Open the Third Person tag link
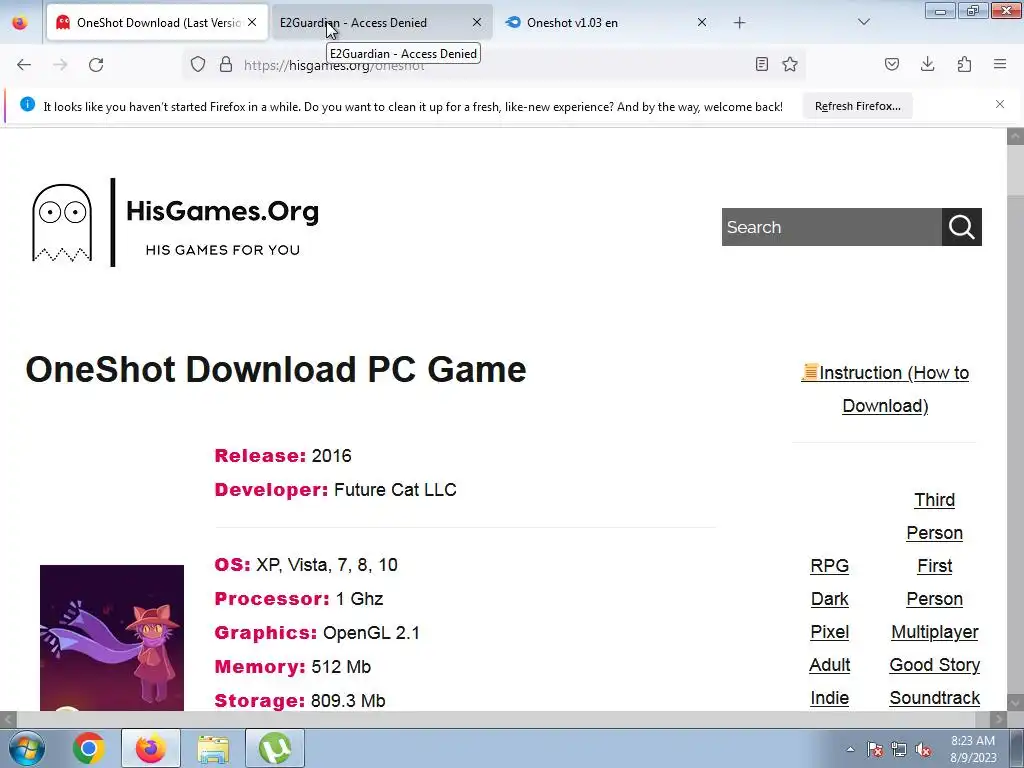 point(935,517)
